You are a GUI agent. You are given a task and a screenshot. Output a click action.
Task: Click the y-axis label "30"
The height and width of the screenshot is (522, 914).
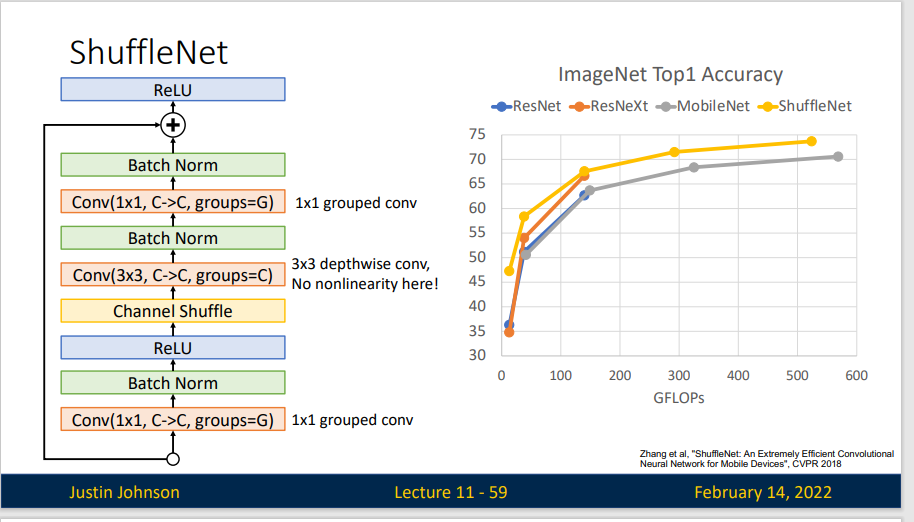pyautogui.click(x=477, y=355)
